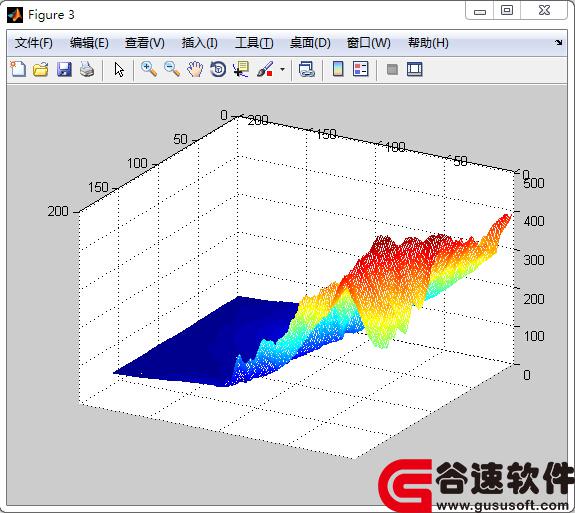Click the Link Plot icon
Screen dimensions: 575x513
point(307,69)
